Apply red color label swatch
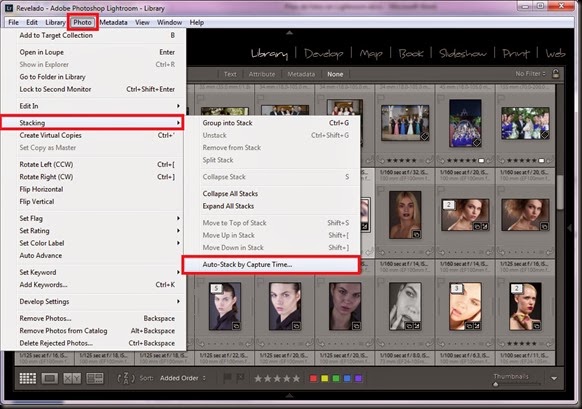This screenshot has width=582, height=409. [x=313, y=378]
